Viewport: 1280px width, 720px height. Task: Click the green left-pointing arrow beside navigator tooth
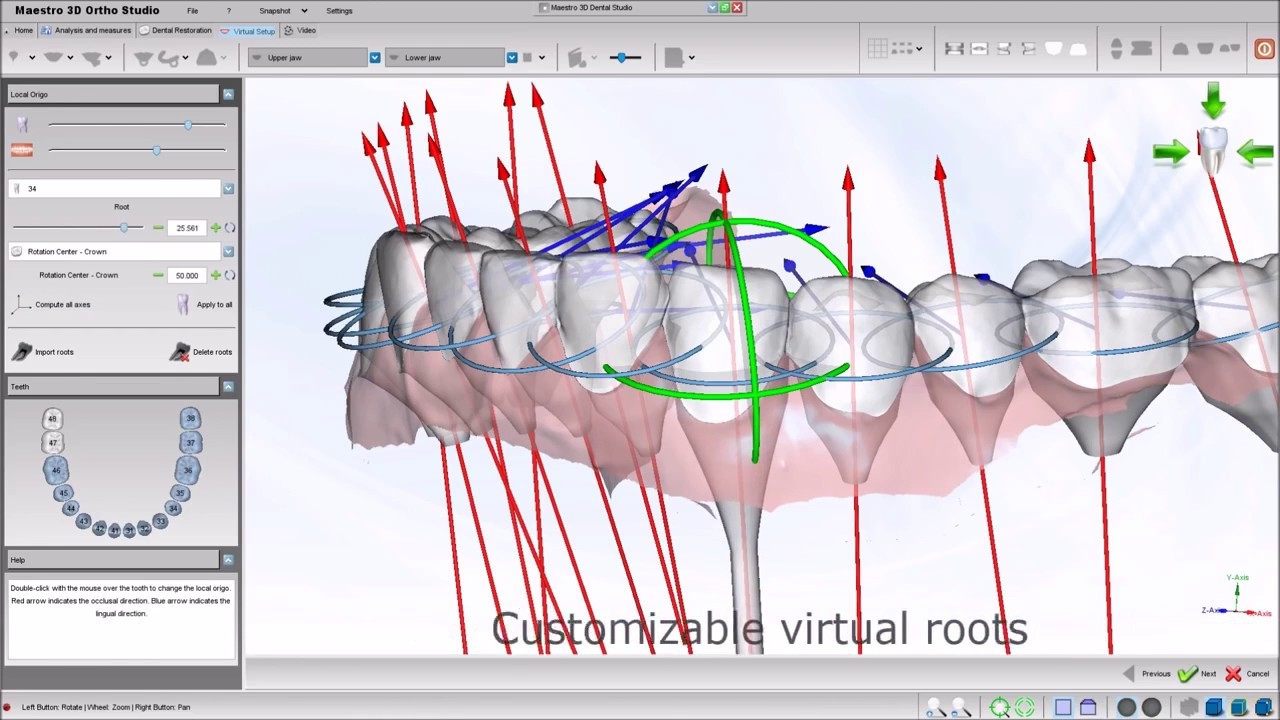coord(1255,152)
